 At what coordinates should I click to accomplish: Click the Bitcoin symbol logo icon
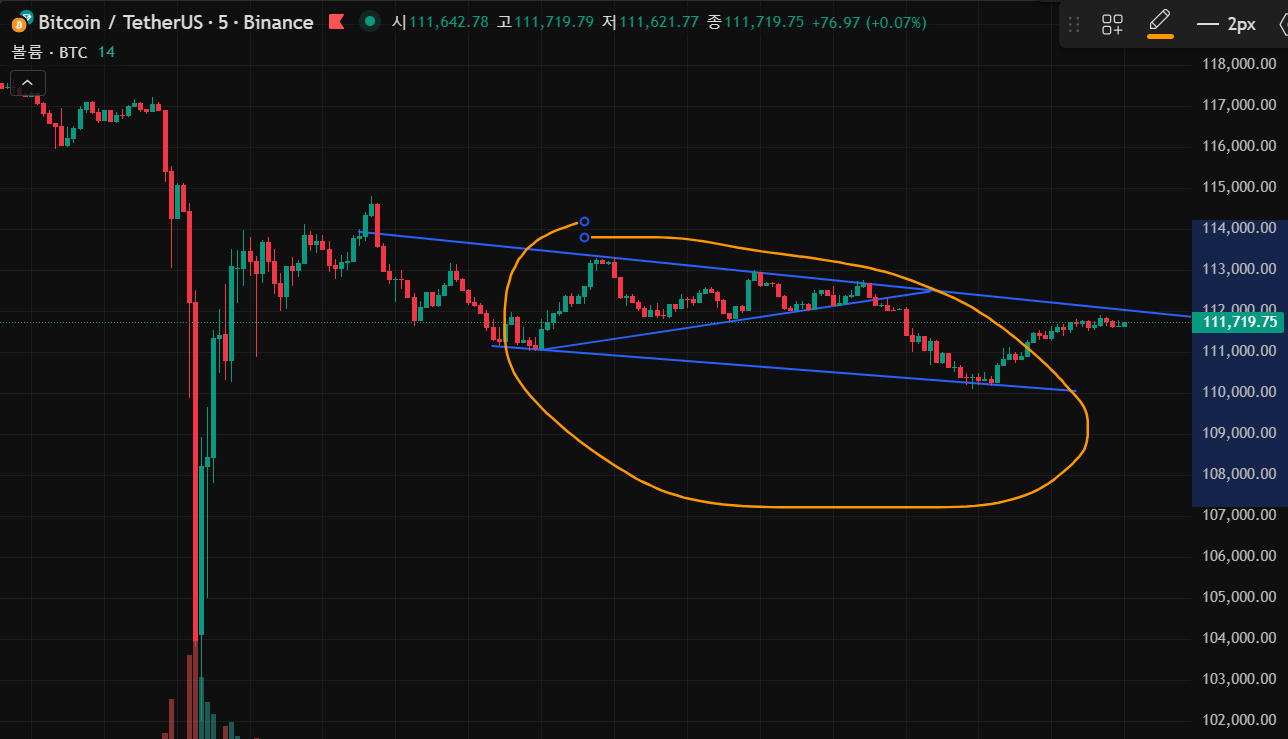pos(21,22)
